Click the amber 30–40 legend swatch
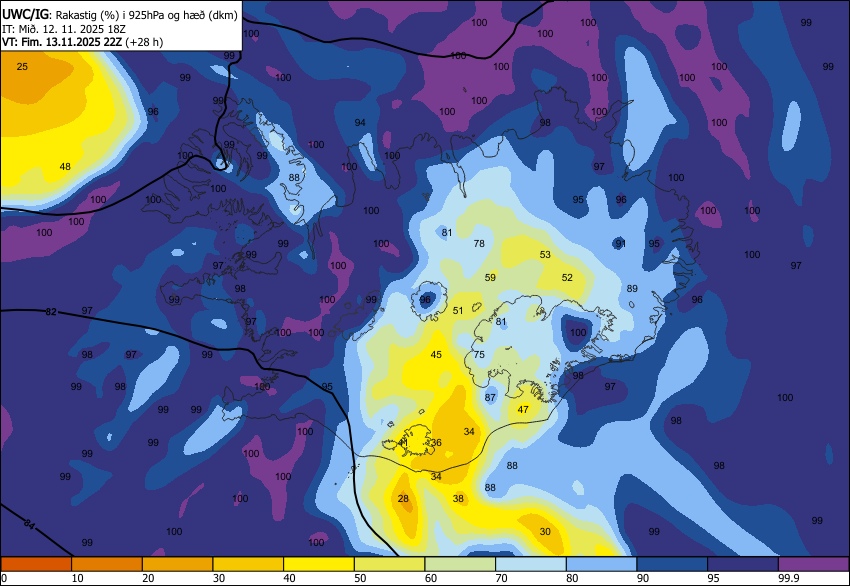 [x=248, y=564]
